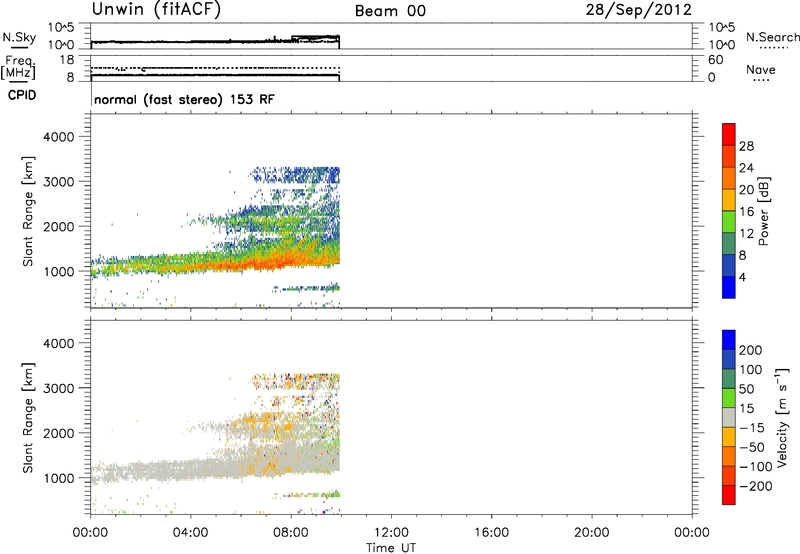Click velocity colorbar value '-15'
800x554 pixels.
click(752, 428)
